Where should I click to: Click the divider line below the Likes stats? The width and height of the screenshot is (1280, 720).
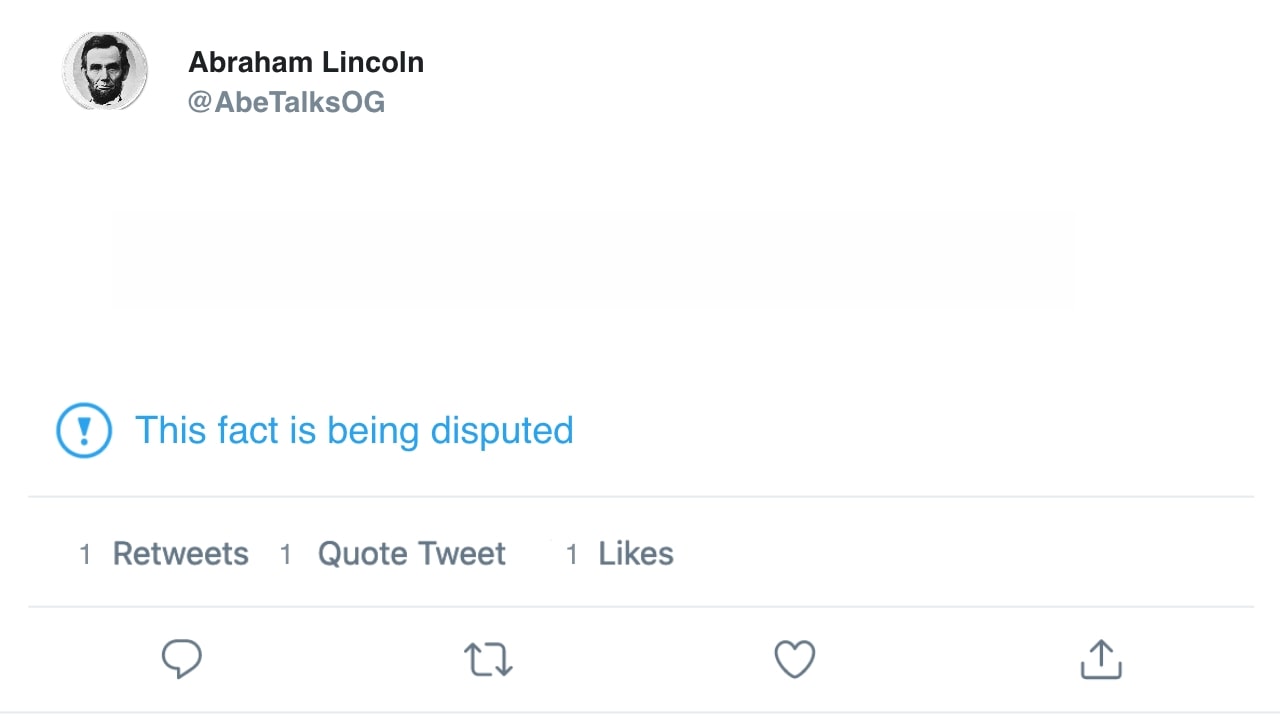pyautogui.click(x=640, y=606)
